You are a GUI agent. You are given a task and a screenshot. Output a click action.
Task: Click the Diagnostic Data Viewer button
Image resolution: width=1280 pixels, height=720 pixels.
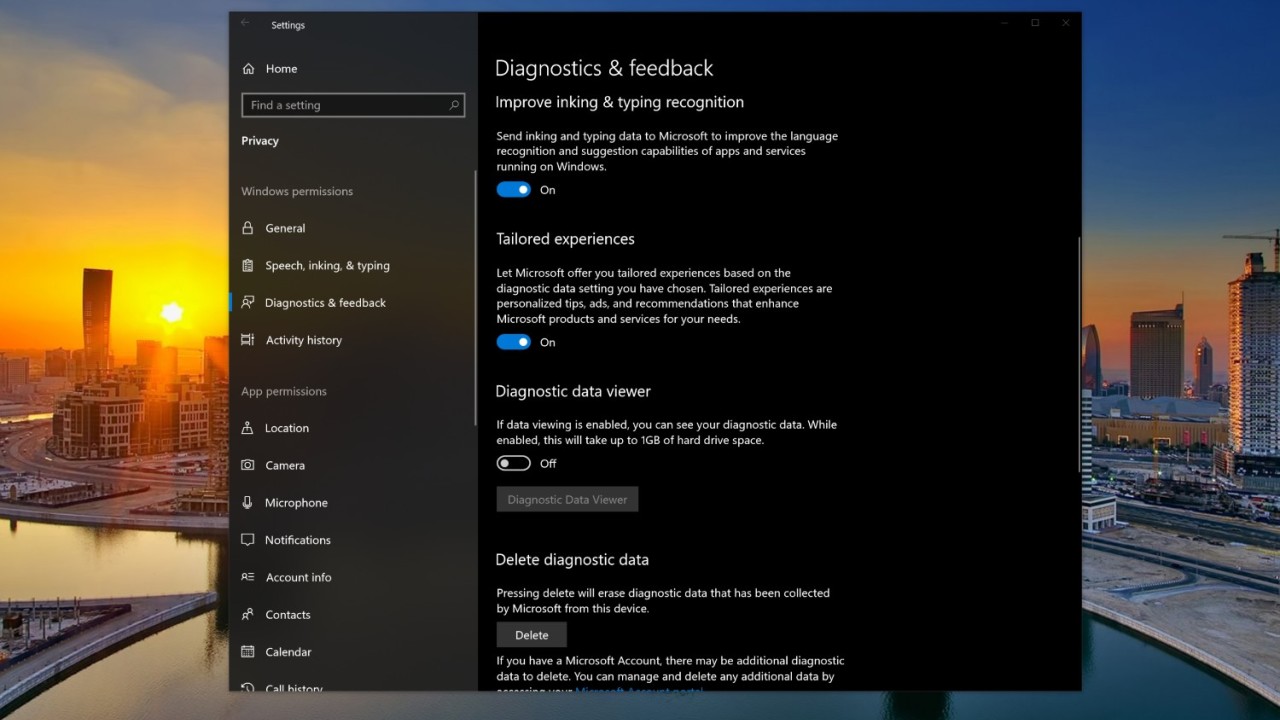[567, 500]
